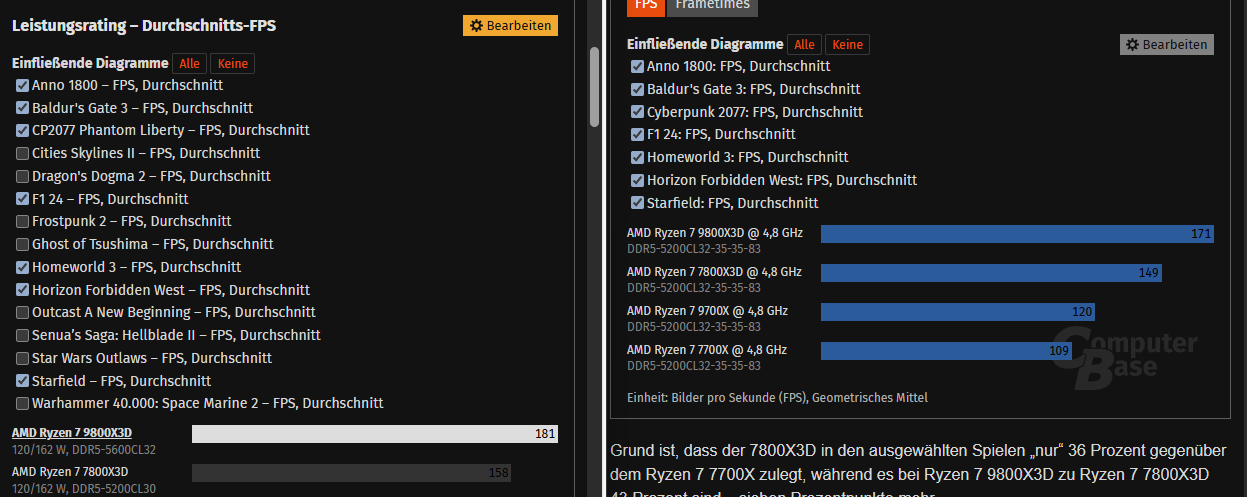This screenshot has width=1247, height=497.
Task: Click Keine button in left Leistungsrating panel
Action: tap(232, 63)
